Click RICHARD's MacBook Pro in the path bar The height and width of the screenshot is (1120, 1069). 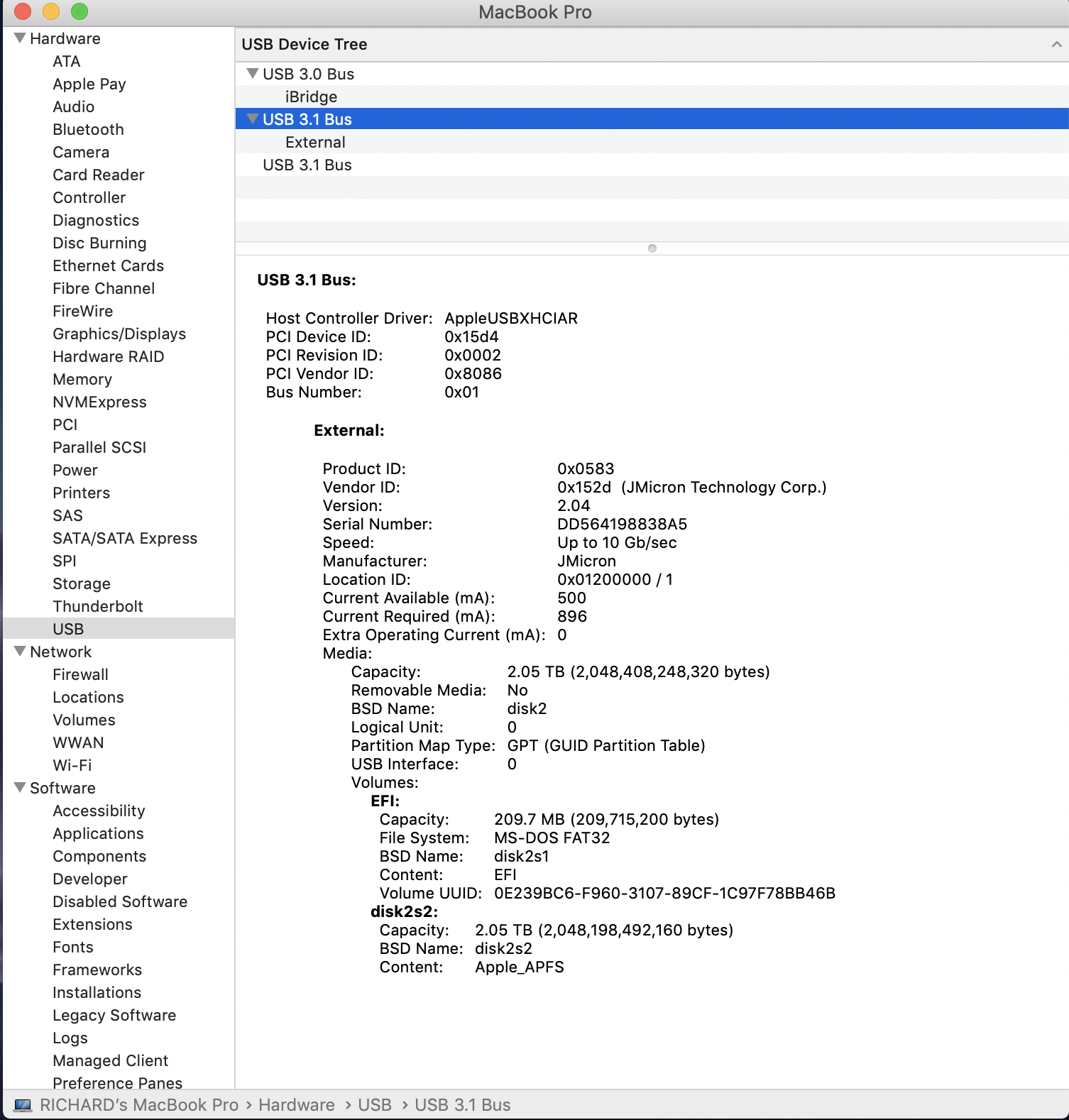tap(139, 1105)
